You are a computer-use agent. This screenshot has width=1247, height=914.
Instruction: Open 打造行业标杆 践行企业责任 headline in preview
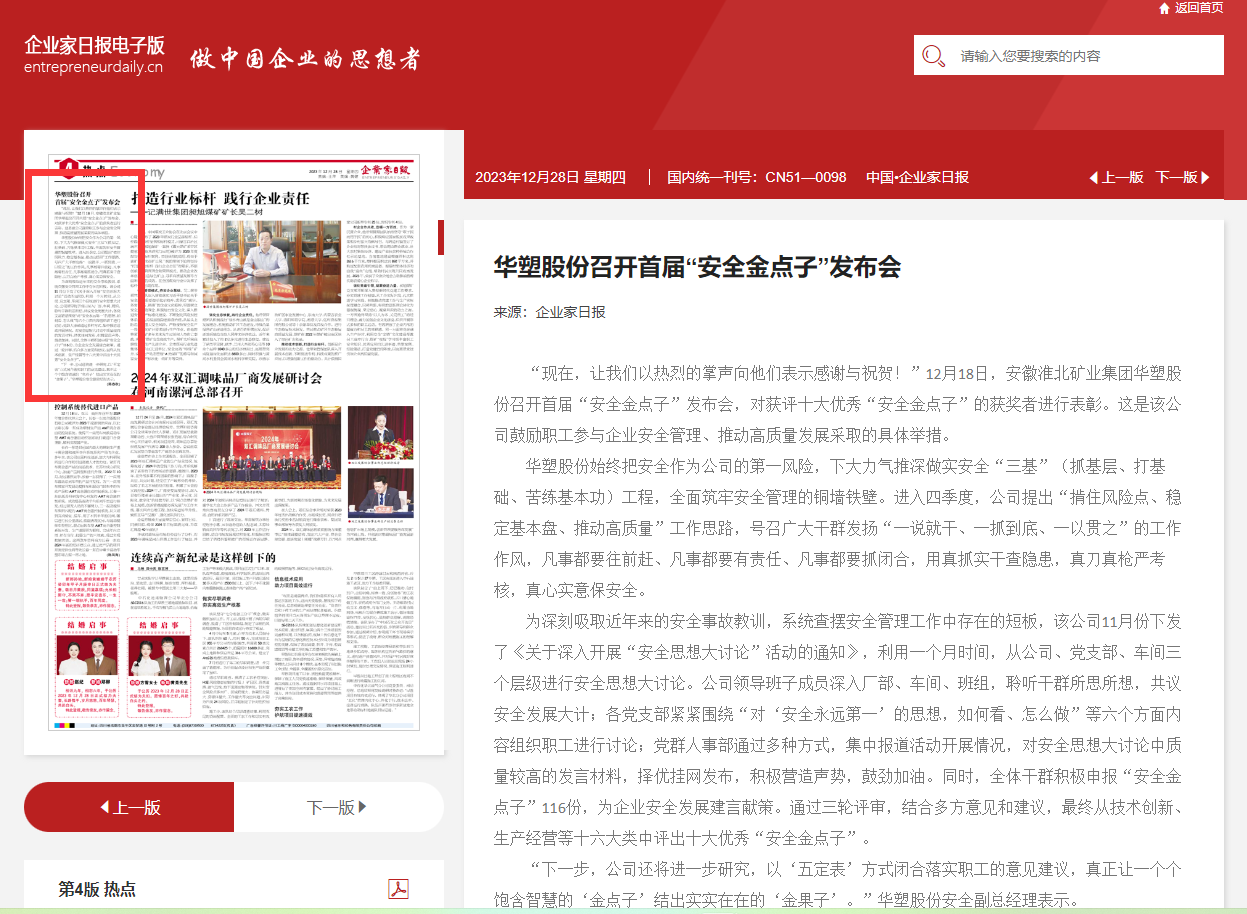[x=228, y=198]
